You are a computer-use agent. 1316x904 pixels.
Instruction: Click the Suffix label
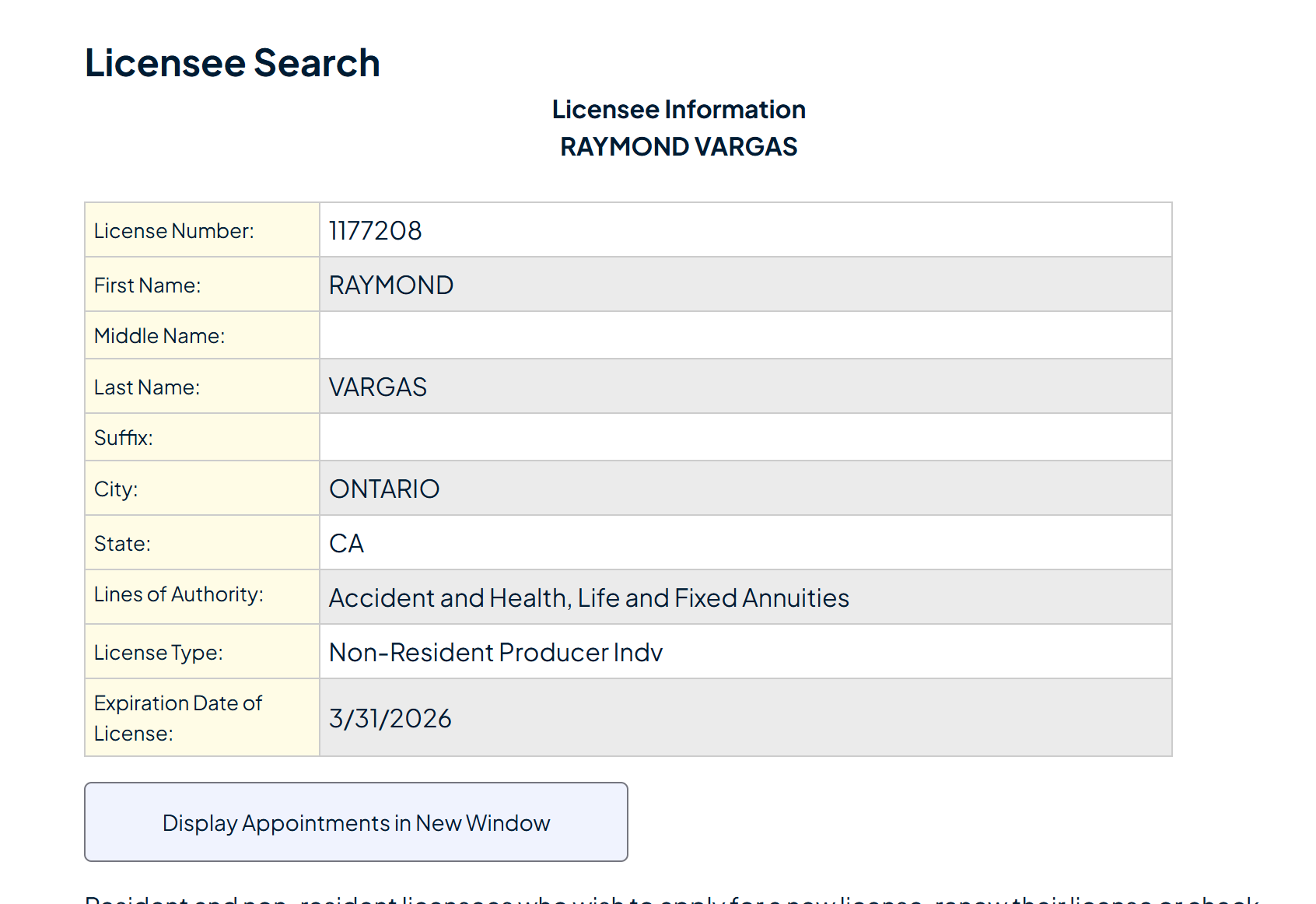124,438
